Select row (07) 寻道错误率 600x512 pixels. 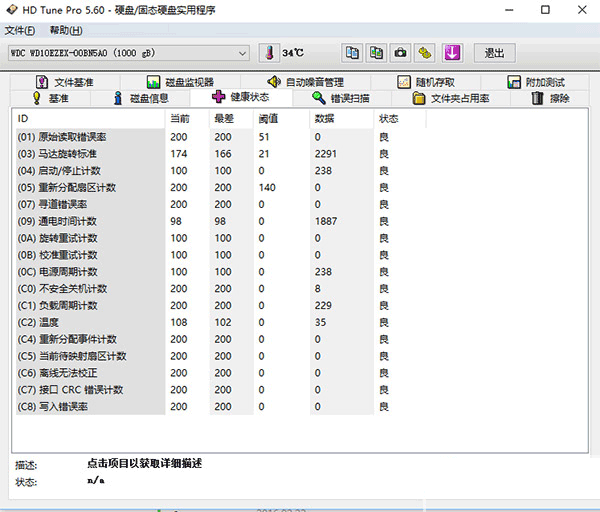click(220, 204)
